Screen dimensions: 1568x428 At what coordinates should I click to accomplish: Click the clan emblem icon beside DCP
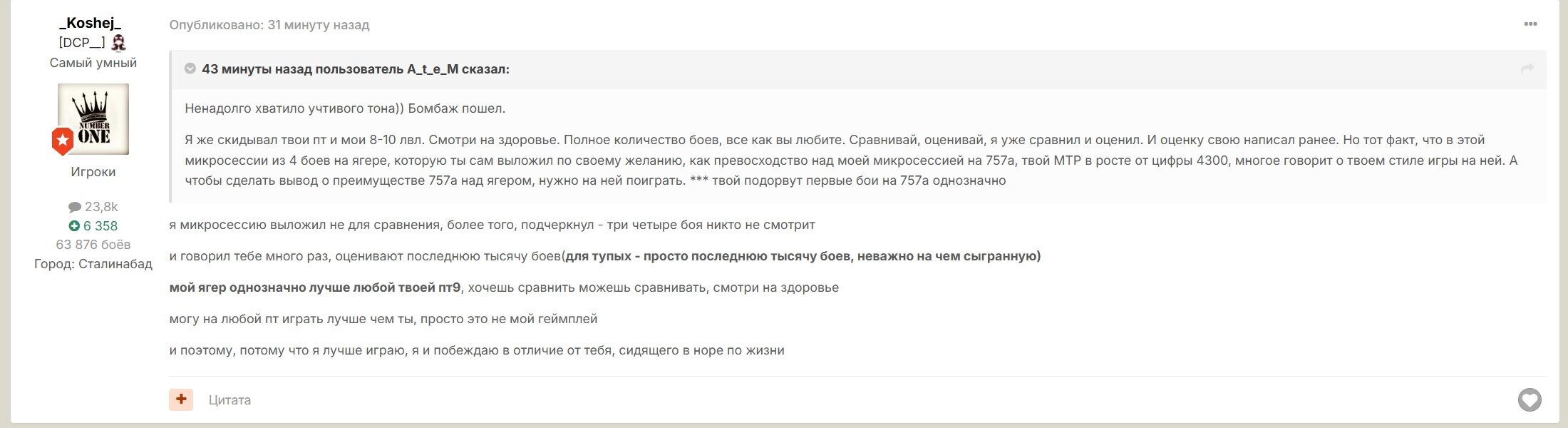(119, 43)
